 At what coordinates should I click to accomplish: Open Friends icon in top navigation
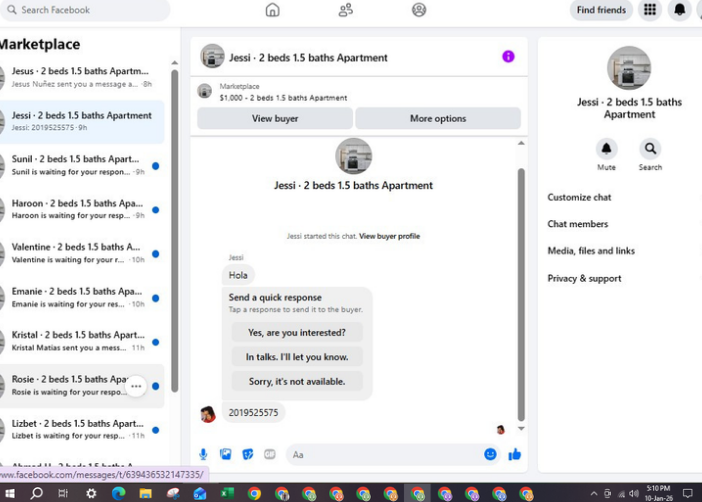[345, 10]
